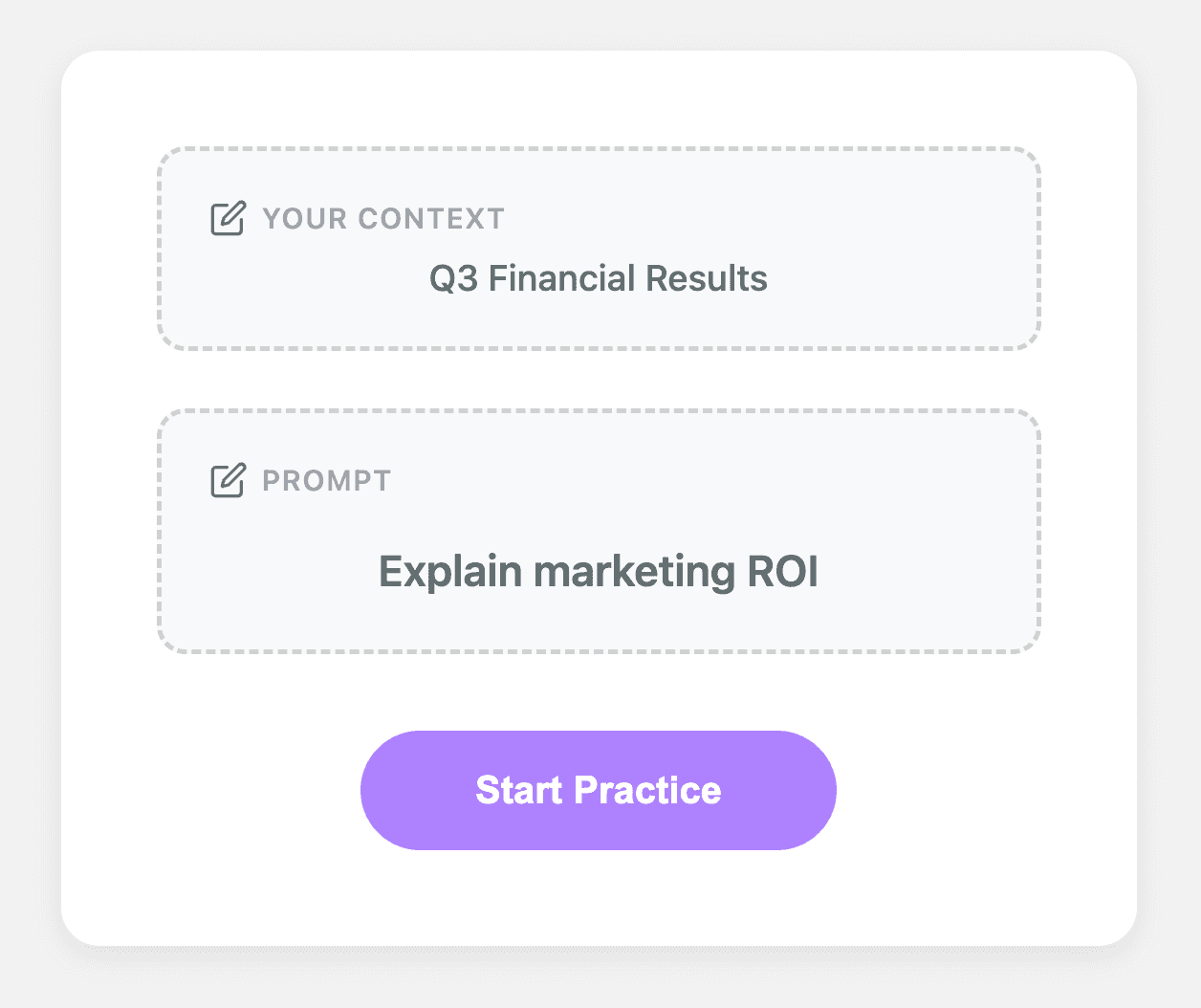The width and height of the screenshot is (1201, 1008).
Task: Click empty space right of YOUR CONTEXT label
Action: click(x=765, y=219)
